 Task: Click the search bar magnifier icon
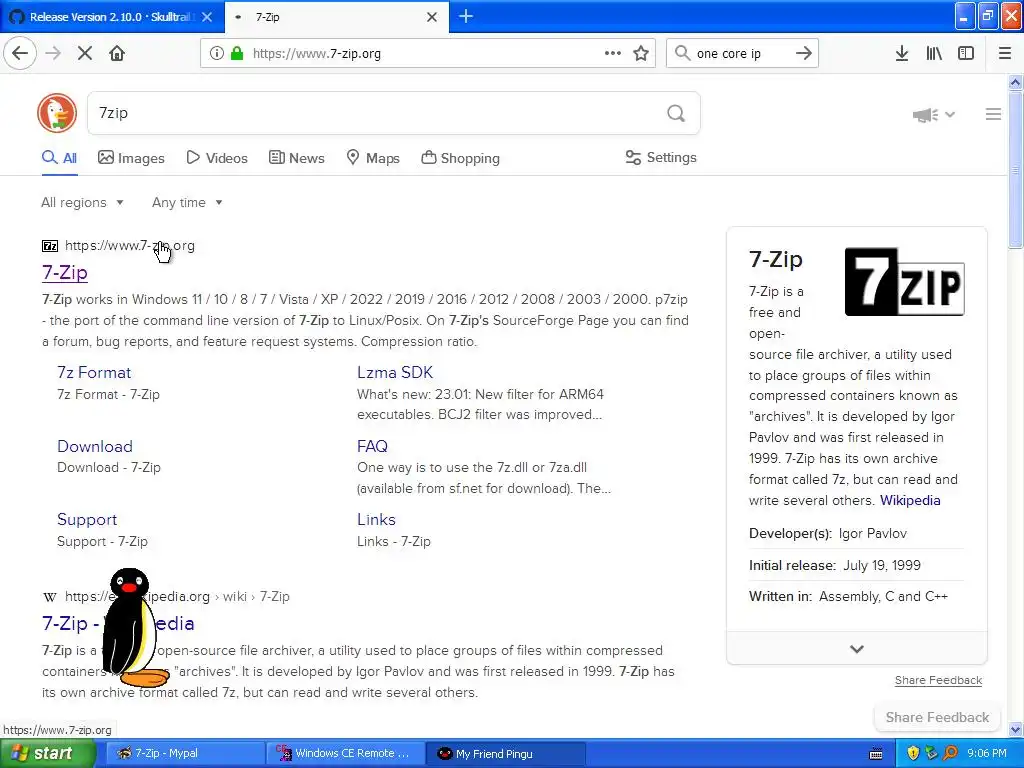click(682, 53)
